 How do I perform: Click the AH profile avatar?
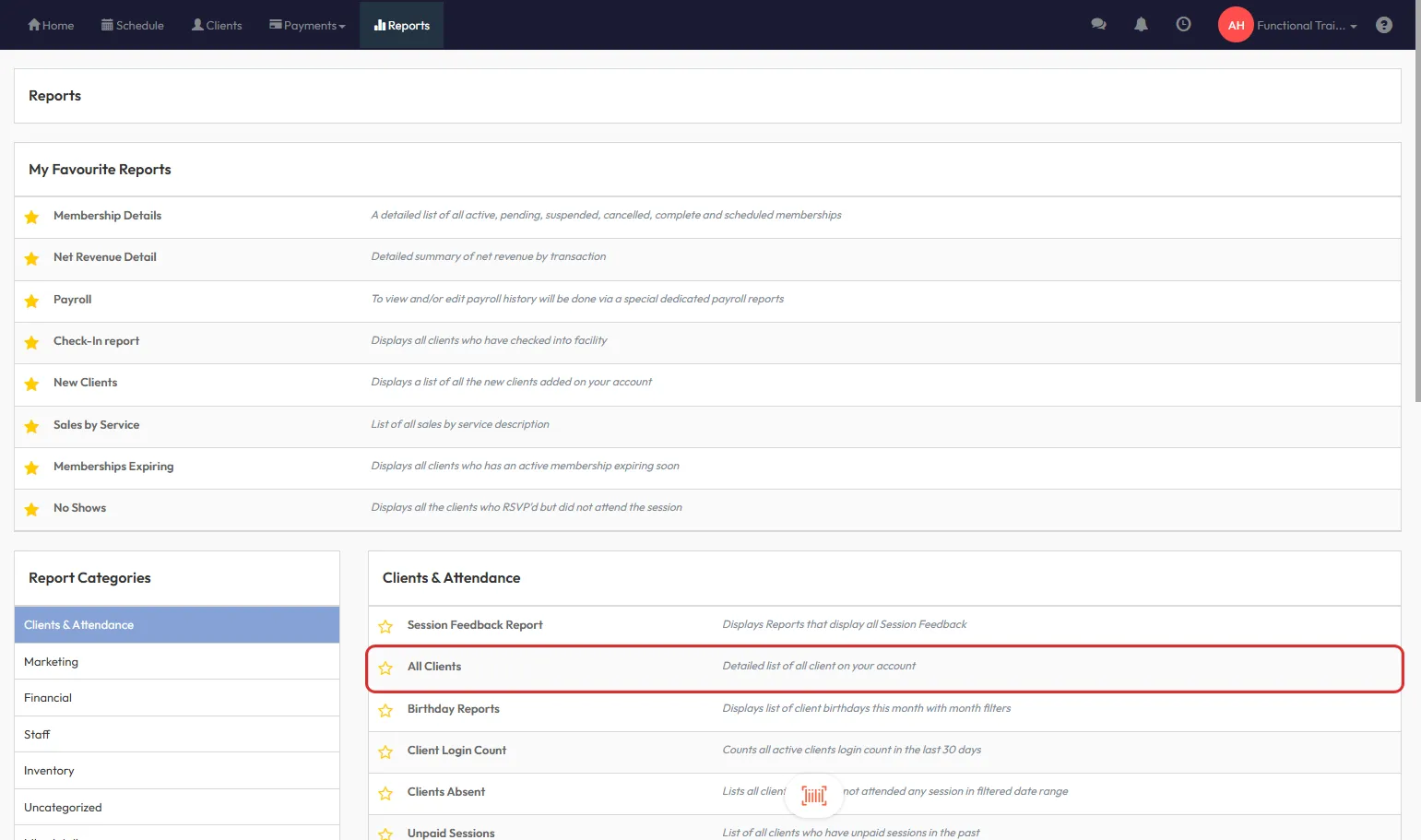pyautogui.click(x=1236, y=25)
